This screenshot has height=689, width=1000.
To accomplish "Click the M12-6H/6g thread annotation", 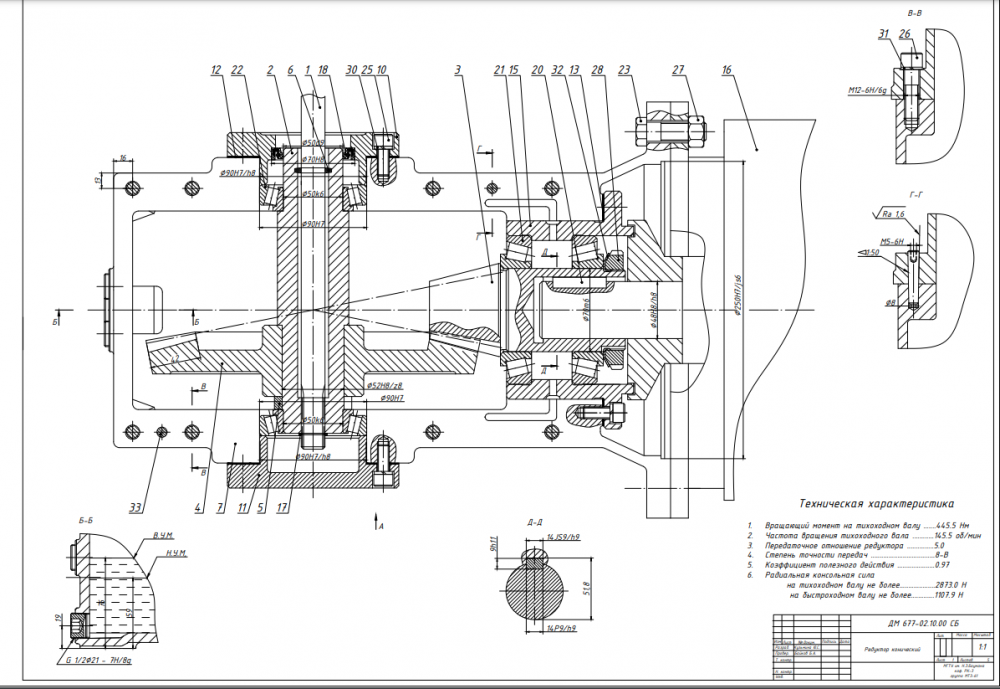I will coord(867,91).
